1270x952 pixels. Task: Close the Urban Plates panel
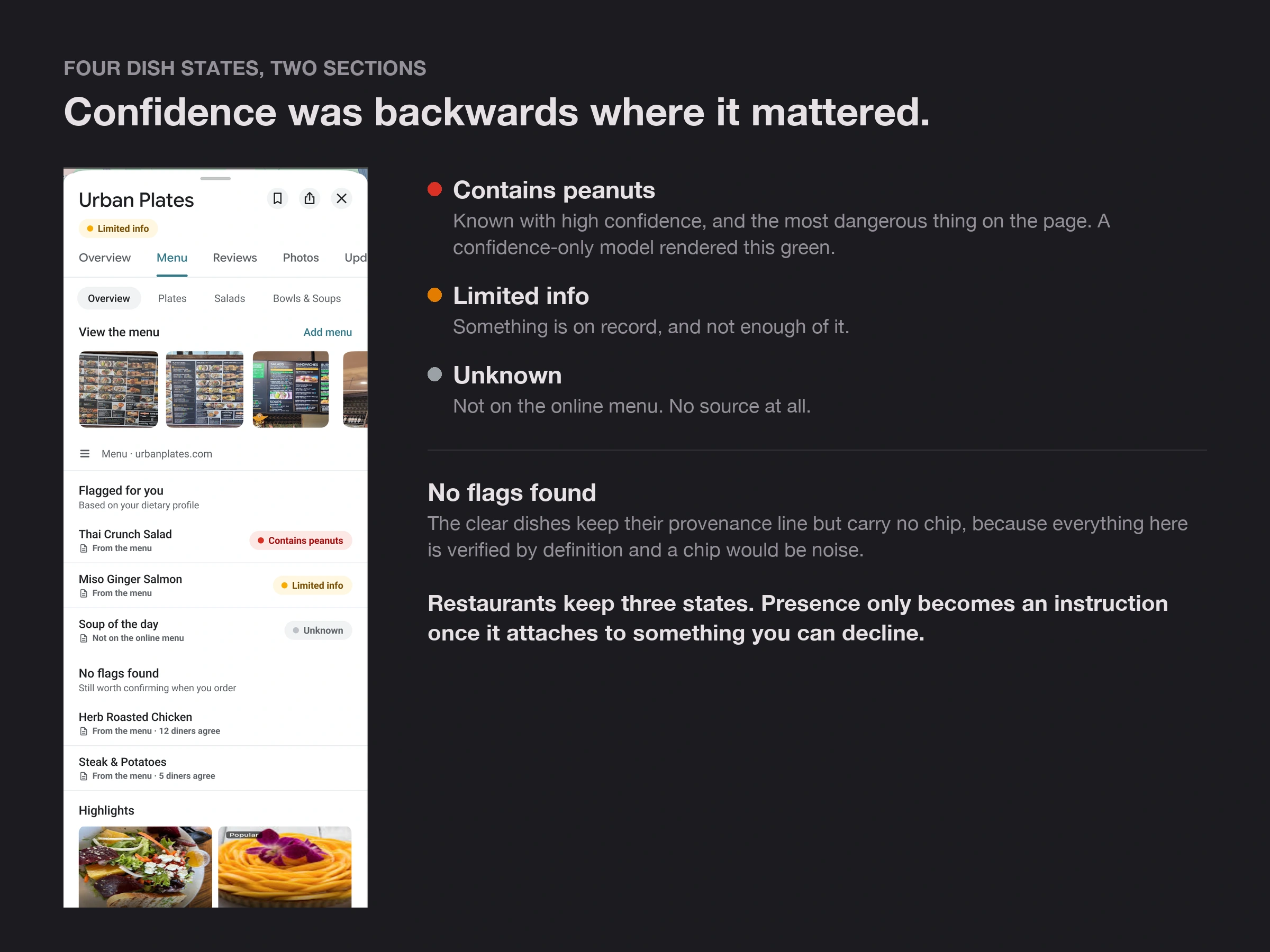(342, 198)
